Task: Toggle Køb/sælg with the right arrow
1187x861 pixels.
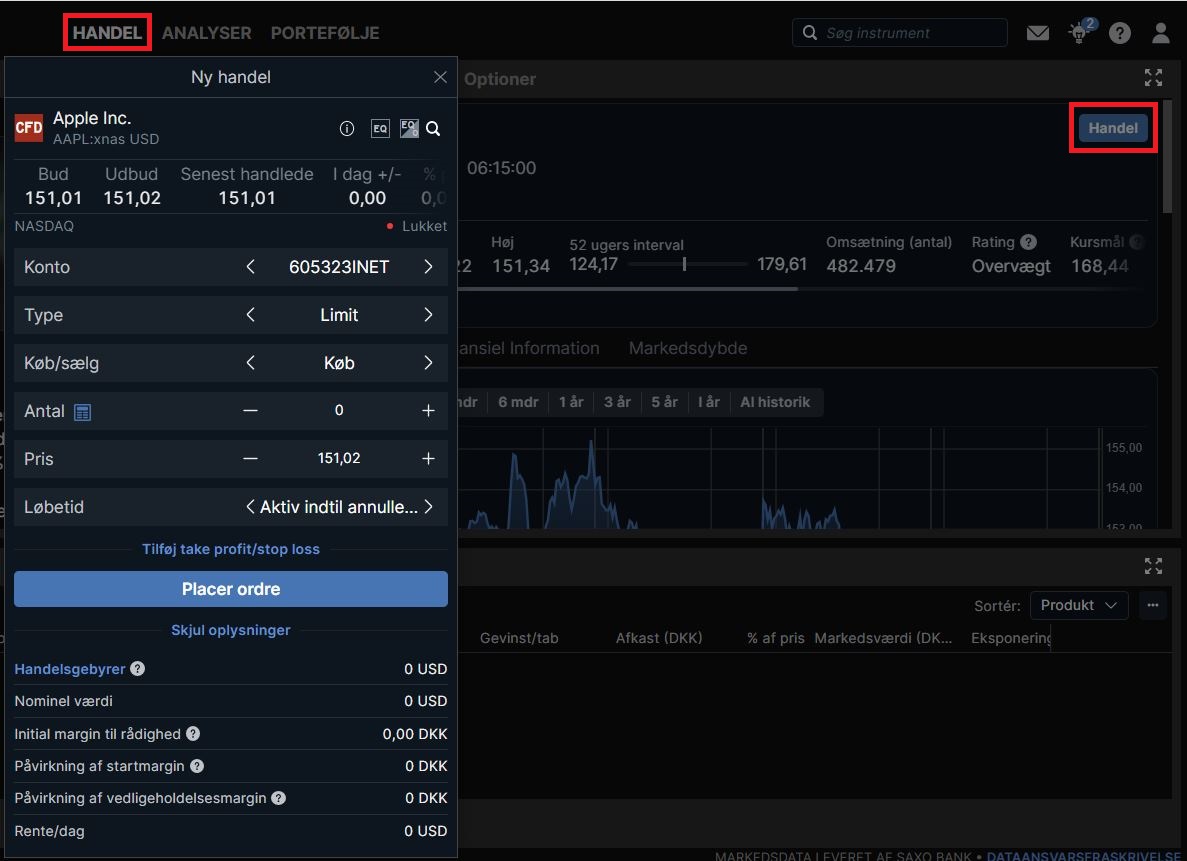Action: (x=428, y=363)
